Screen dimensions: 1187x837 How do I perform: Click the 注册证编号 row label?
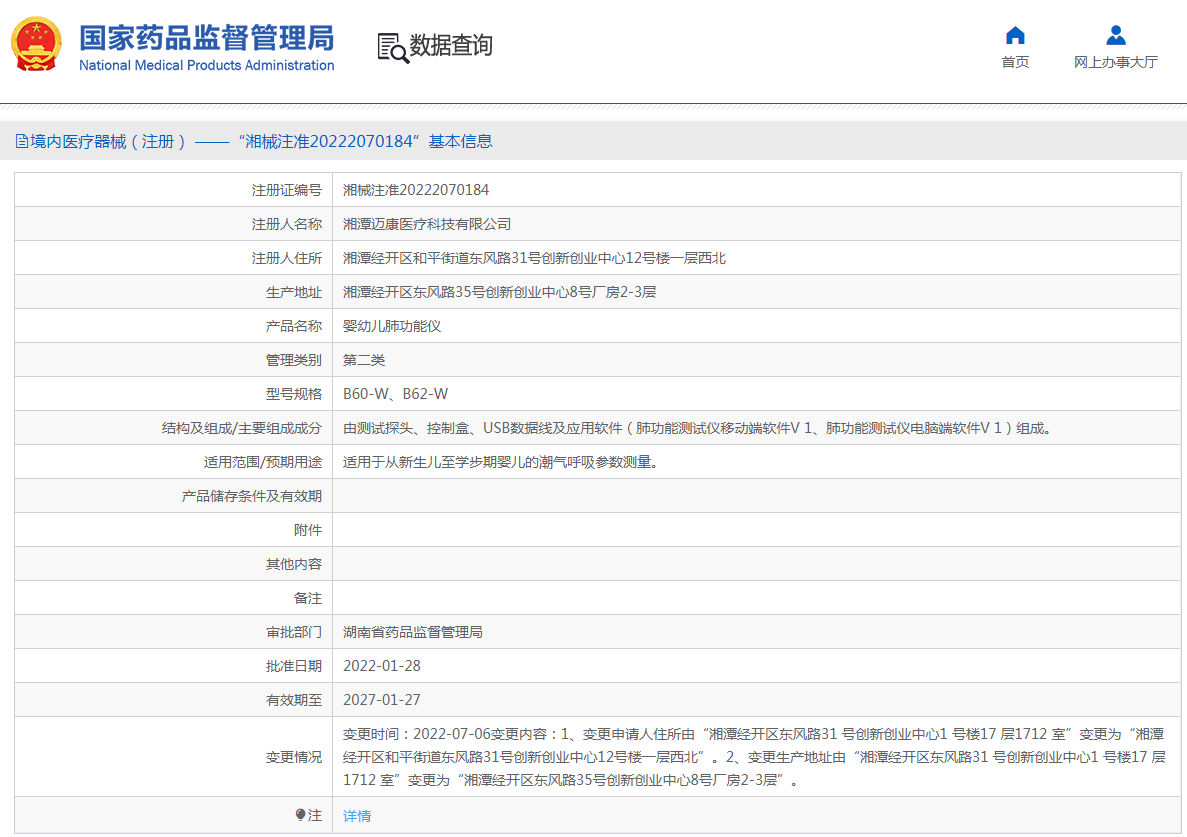pyautogui.click(x=287, y=190)
